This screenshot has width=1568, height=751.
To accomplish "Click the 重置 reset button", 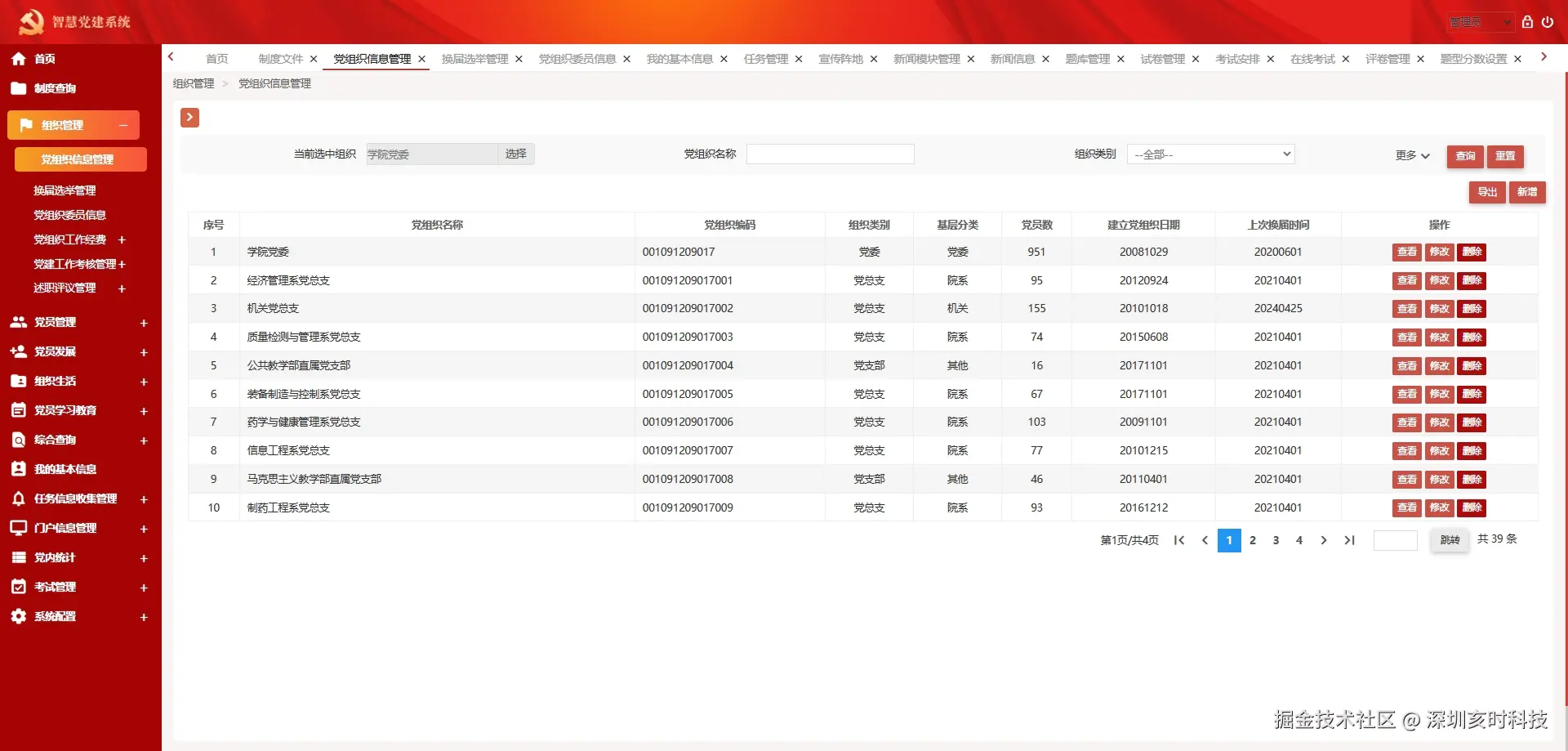I will (x=1505, y=156).
